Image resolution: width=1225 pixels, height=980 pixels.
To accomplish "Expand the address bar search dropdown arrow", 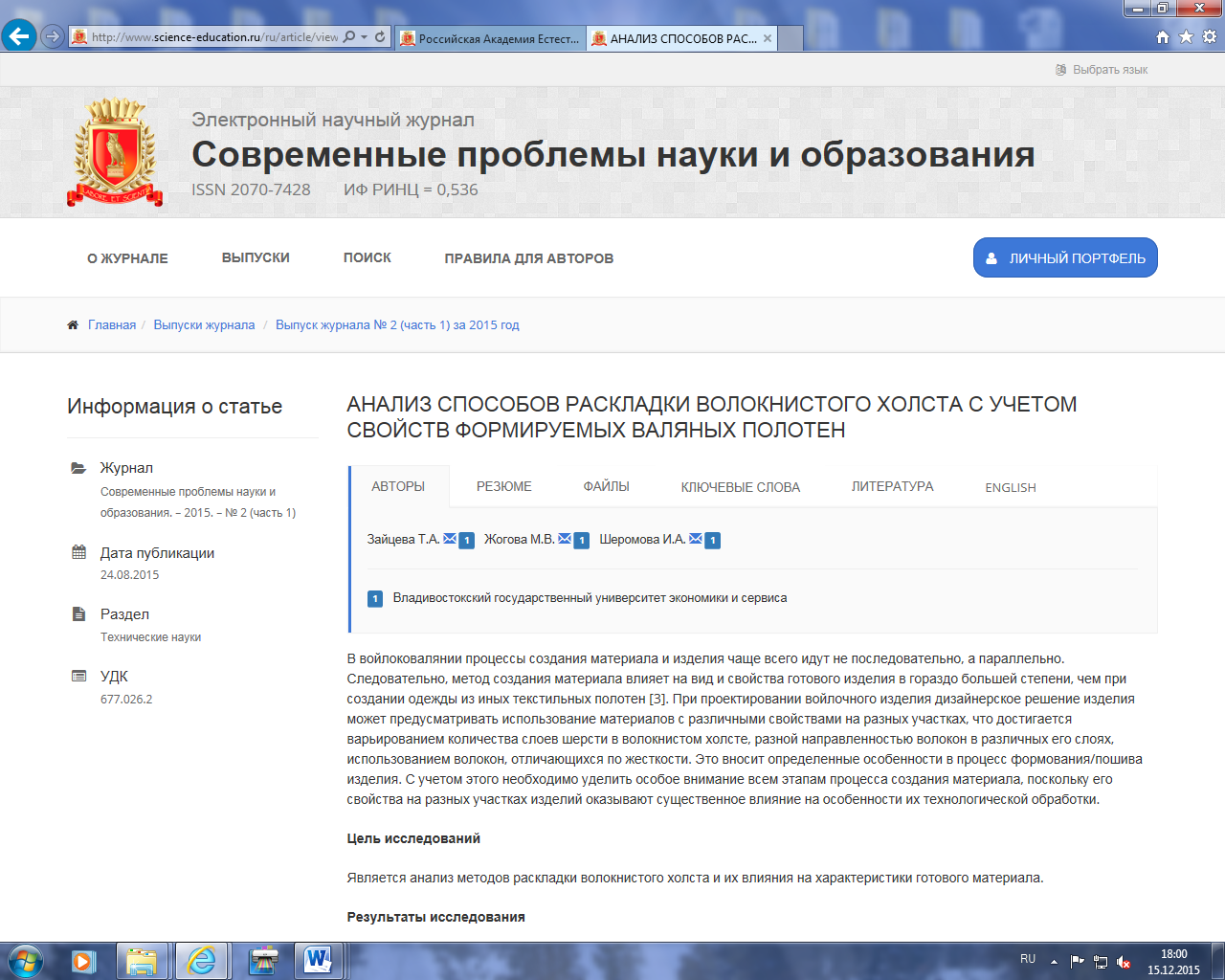I will [x=365, y=37].
